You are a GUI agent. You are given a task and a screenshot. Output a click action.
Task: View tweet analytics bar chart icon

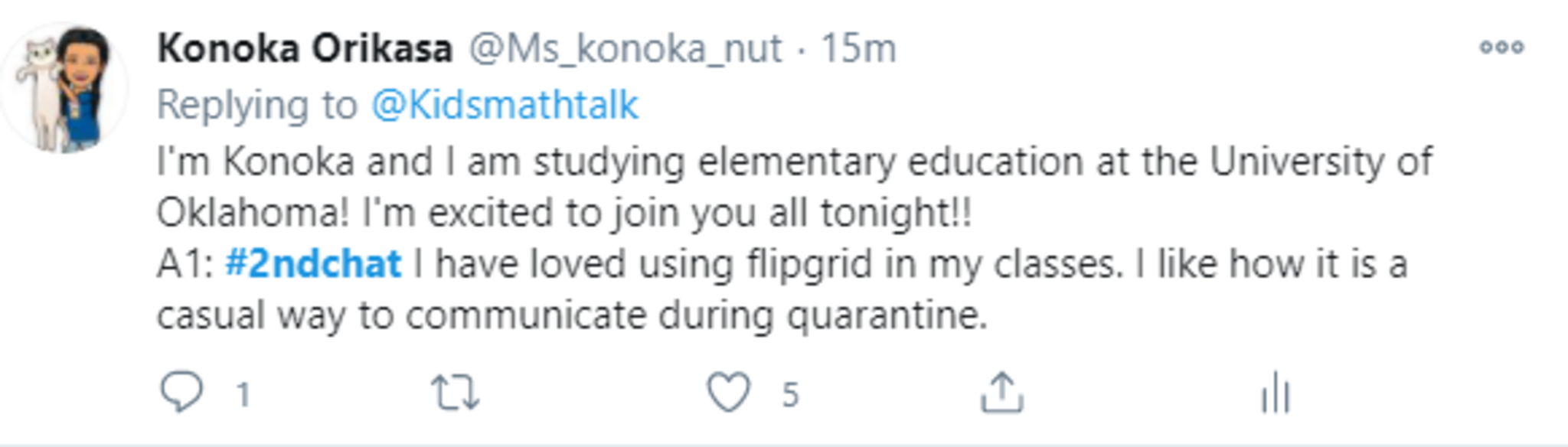pos(1276,393)
